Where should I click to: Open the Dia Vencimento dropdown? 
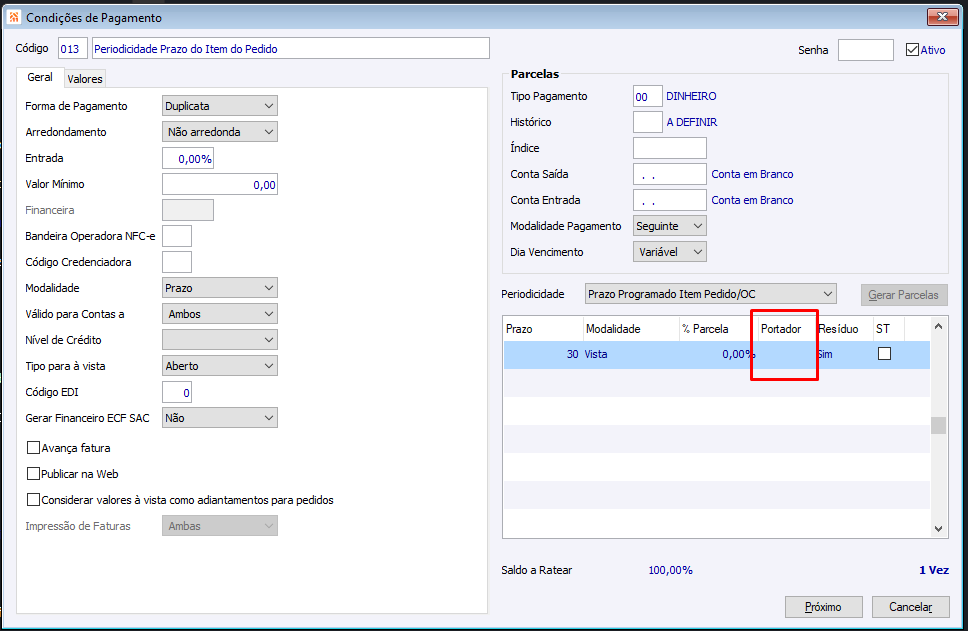coord(669,252)
